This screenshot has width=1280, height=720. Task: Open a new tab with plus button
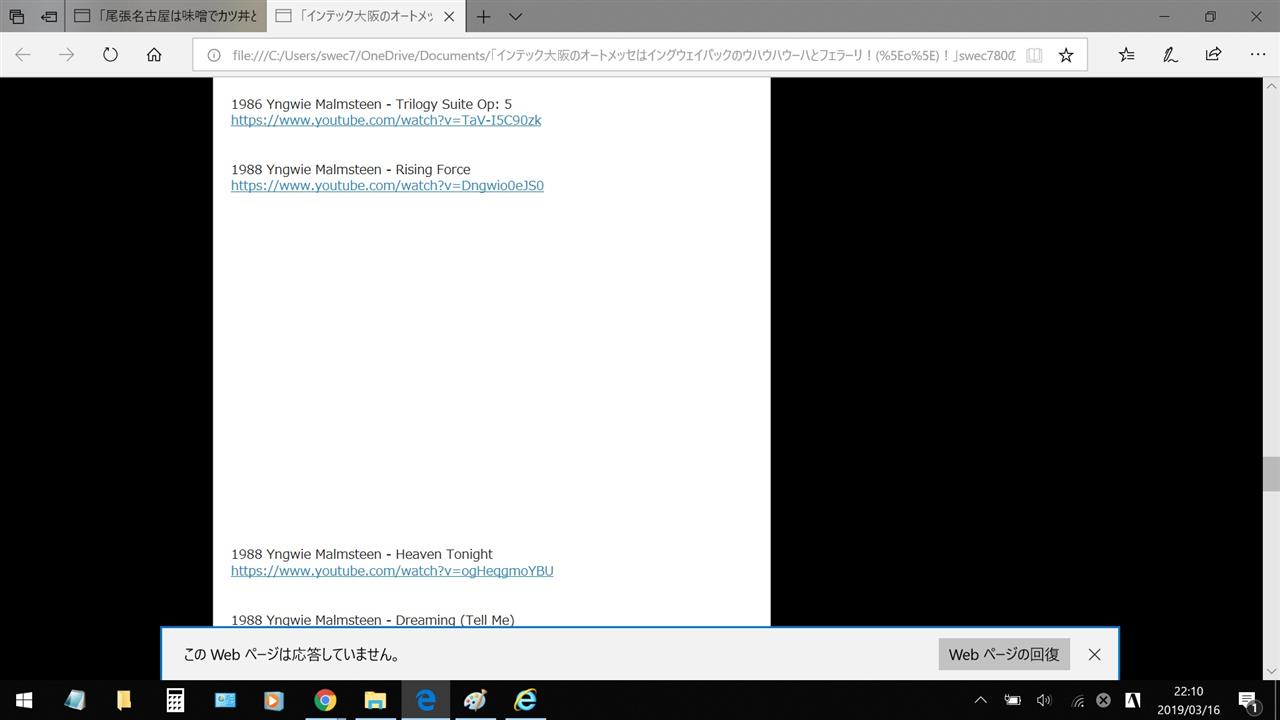click(x=483, y=16)
